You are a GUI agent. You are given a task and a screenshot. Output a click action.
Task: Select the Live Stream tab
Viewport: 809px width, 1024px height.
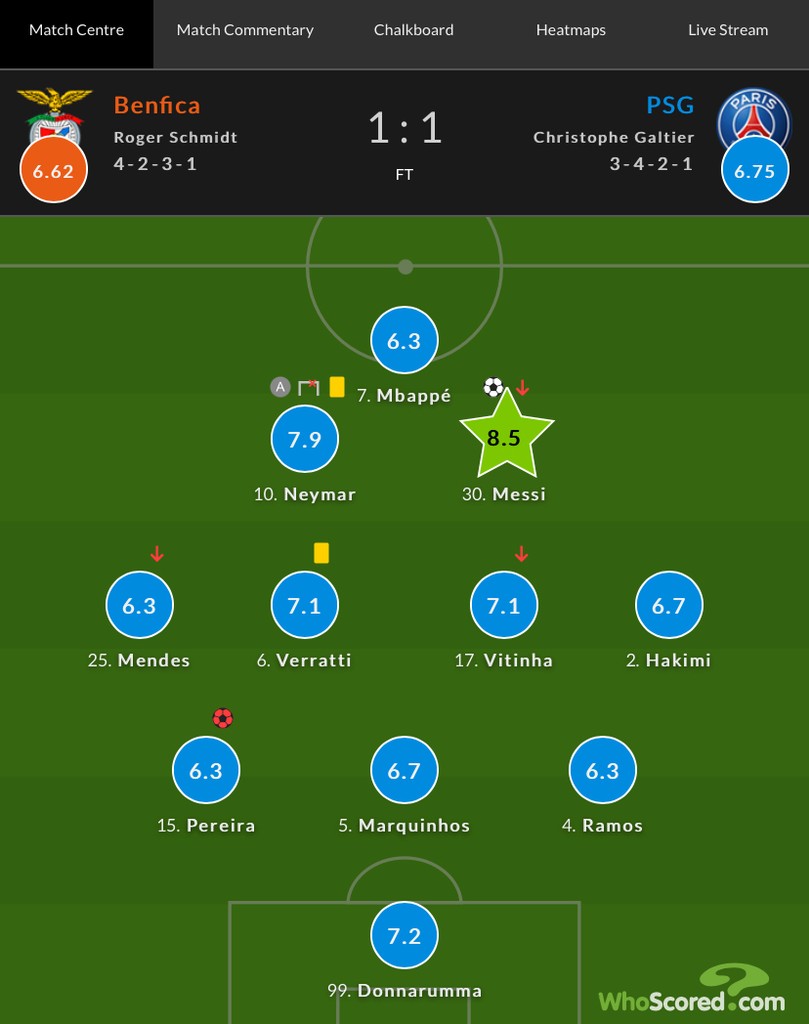(x=728, y=30)
